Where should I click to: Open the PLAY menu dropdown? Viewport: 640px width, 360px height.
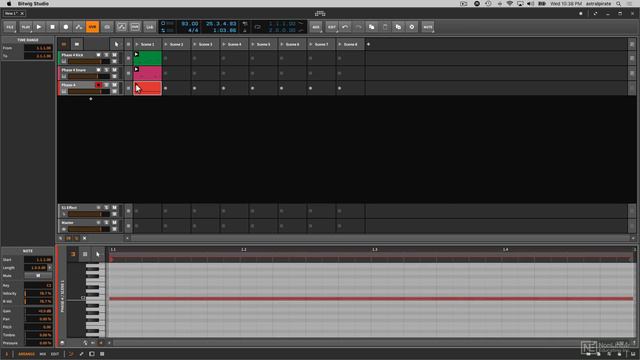point(26,27)
